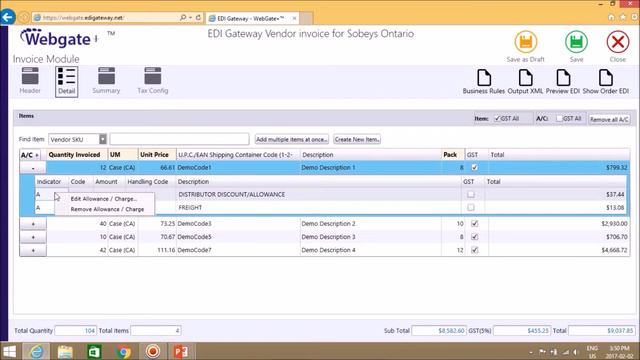640x360 pixels.
Task: Toggle GST for Distributor Discount/Allowance
Action: pos(471,194)
